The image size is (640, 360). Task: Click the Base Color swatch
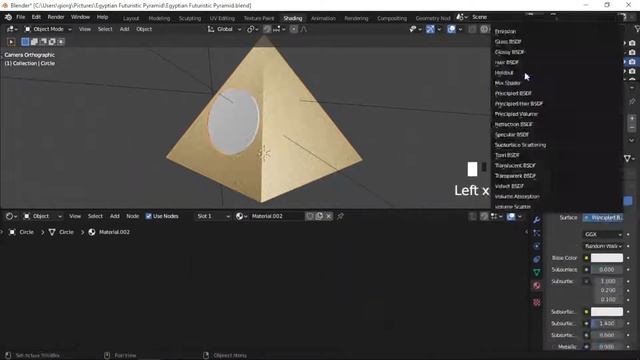pyautogui.click(x=607, y=258)
